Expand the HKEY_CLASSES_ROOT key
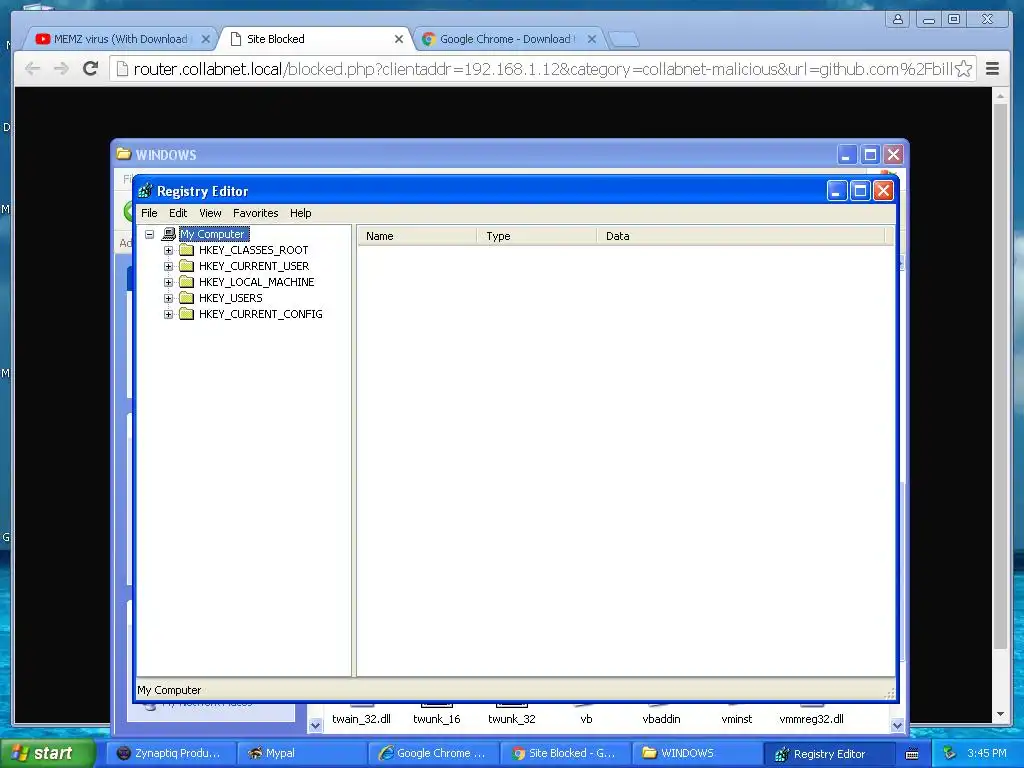Viewport: 1024px width, 768px height. tap(168, 250)
